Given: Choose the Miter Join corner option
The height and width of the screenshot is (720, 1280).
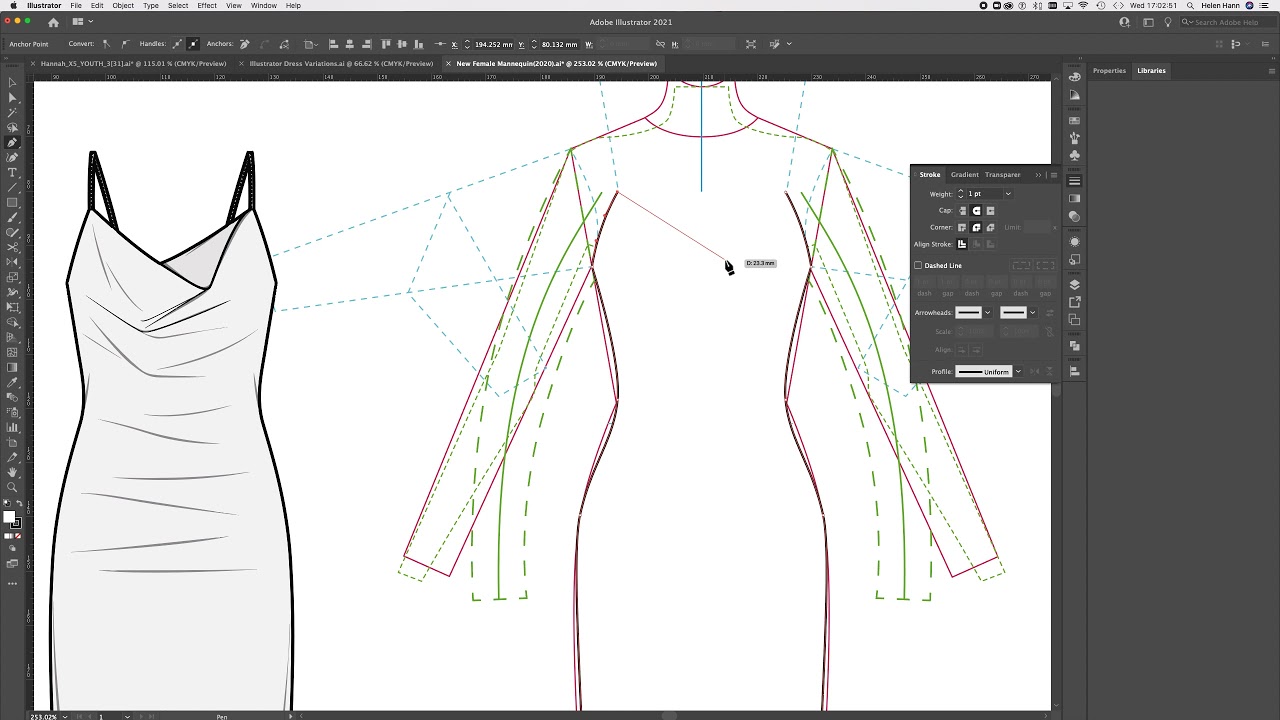Looking at the screenshot, I should pyautogui.click(x=962, y=227).
